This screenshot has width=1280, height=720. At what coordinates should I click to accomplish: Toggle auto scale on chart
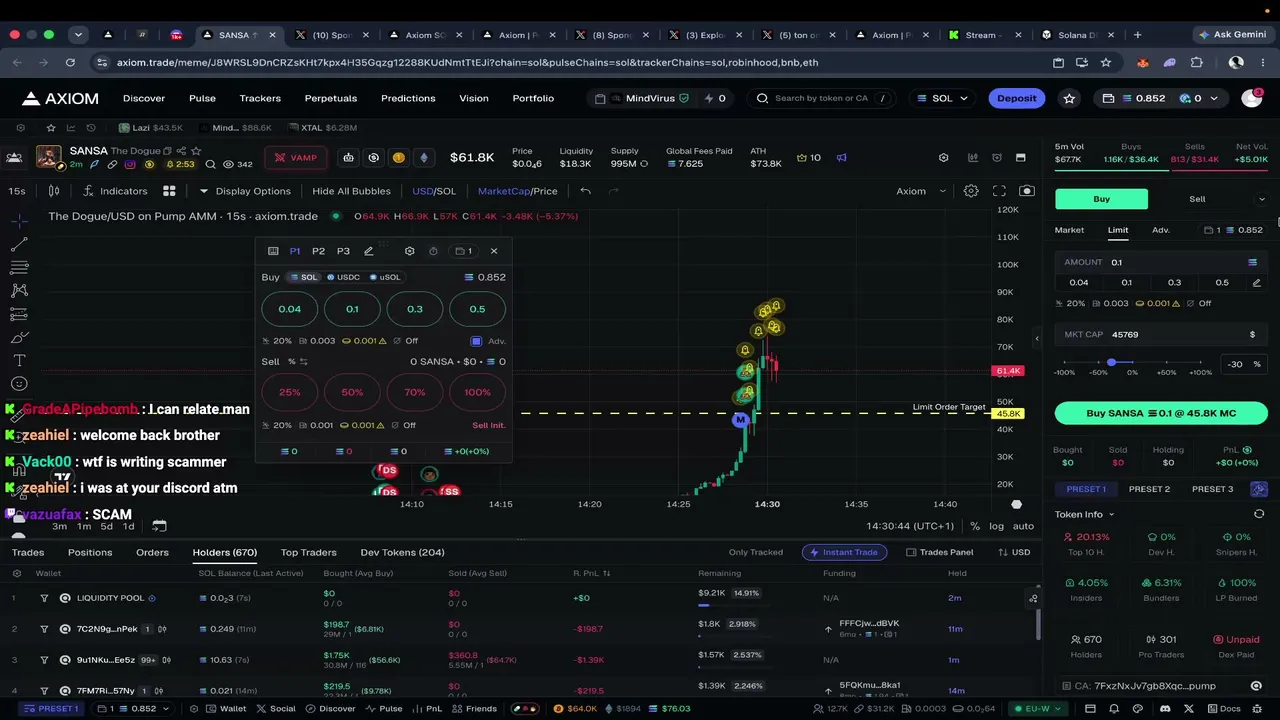click(x=1023, y=526)
